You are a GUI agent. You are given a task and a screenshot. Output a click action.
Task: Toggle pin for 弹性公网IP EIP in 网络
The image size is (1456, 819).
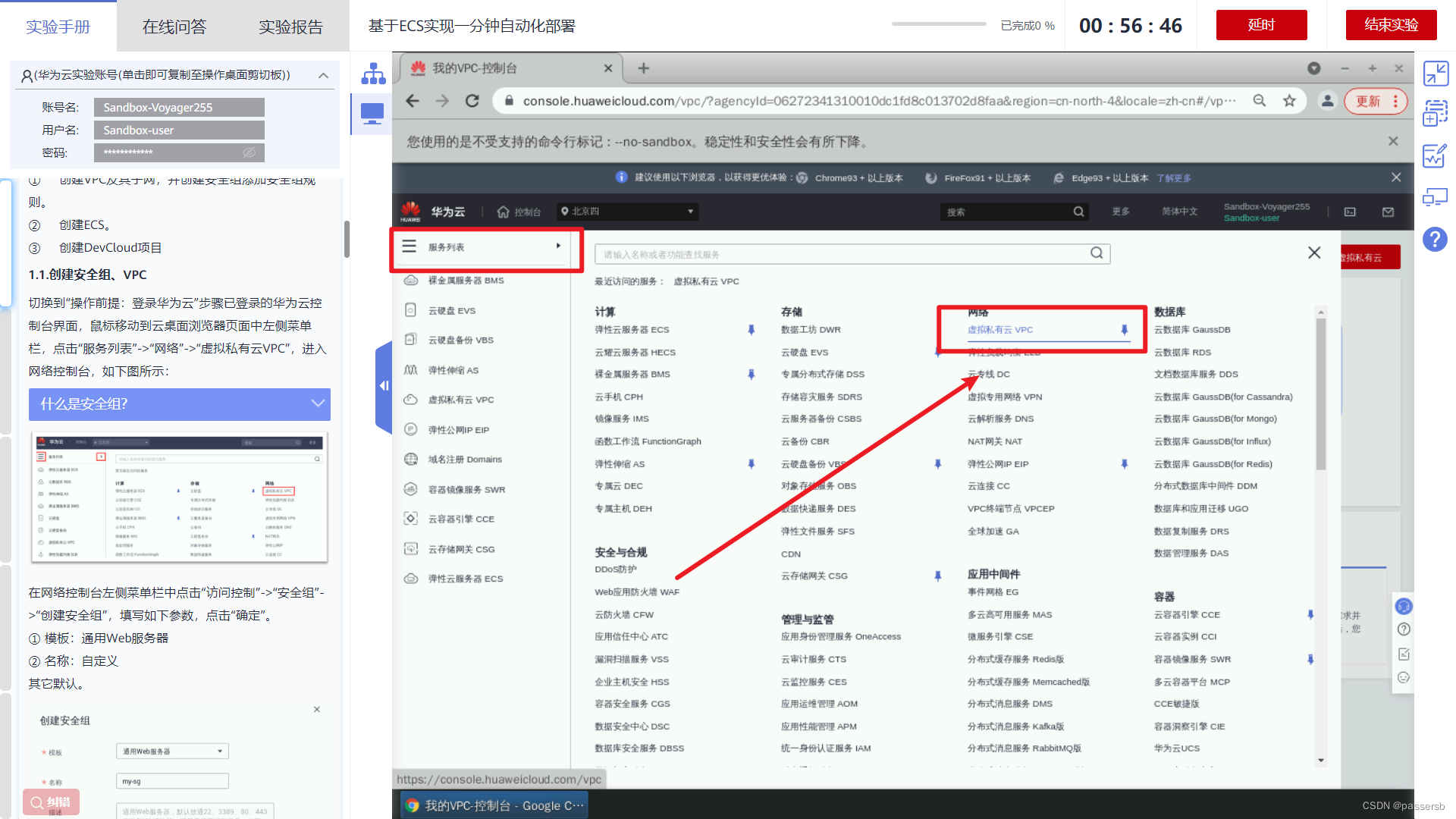[x=1125, y=464]
